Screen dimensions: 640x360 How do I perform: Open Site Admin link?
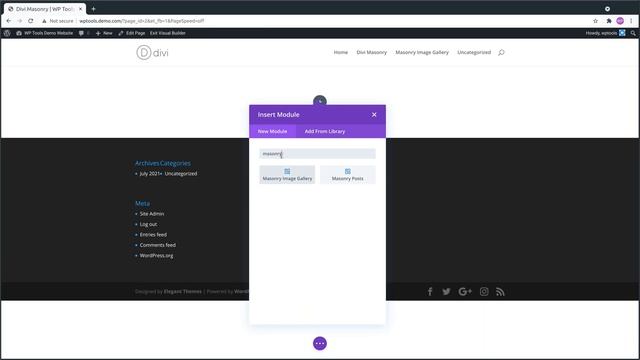coord(152,213)
